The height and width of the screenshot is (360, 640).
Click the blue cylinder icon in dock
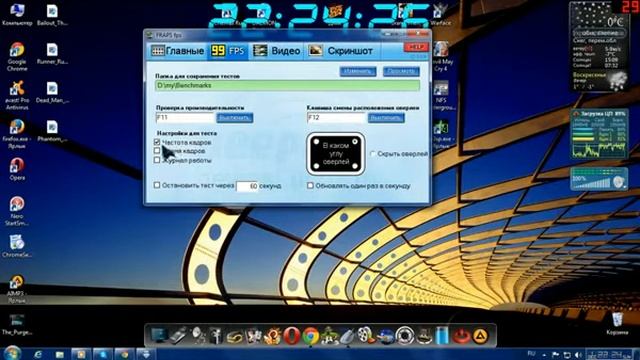click(x=442, y=336)
